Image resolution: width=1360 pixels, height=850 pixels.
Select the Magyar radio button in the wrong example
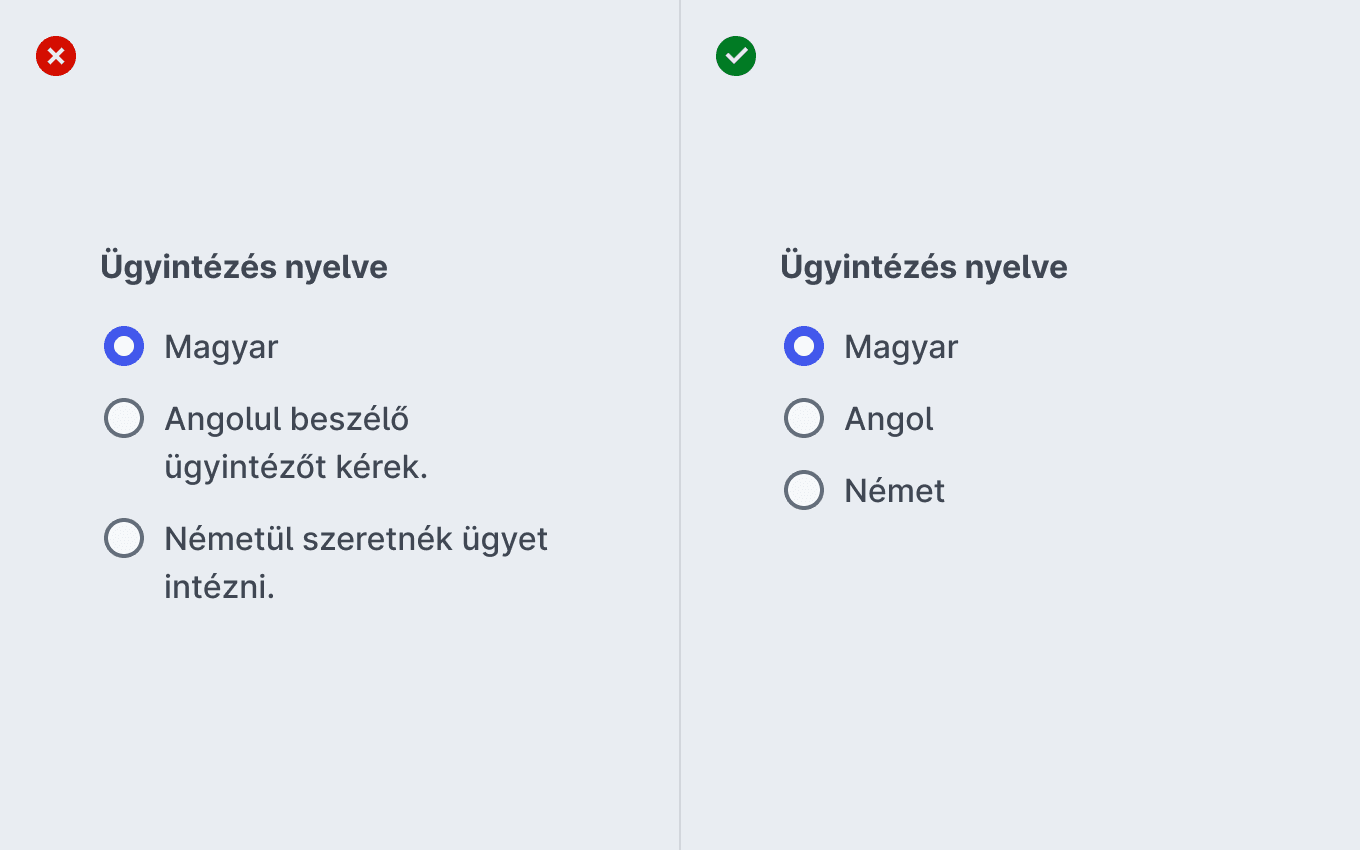124,346
